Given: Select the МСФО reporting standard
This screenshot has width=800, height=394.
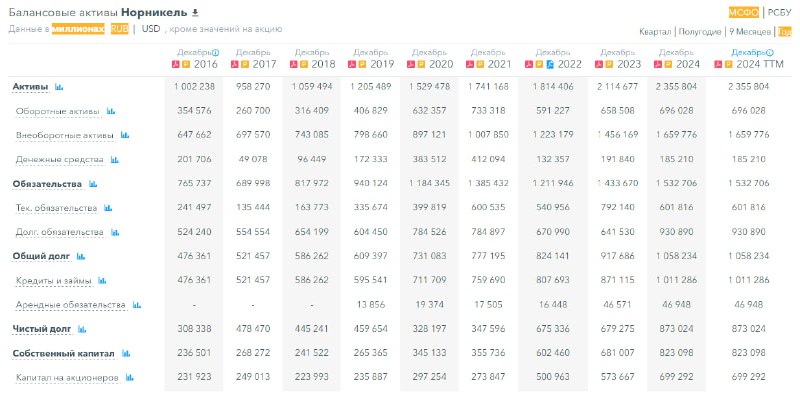Looking at the screenshot, I should pos(744,13).
